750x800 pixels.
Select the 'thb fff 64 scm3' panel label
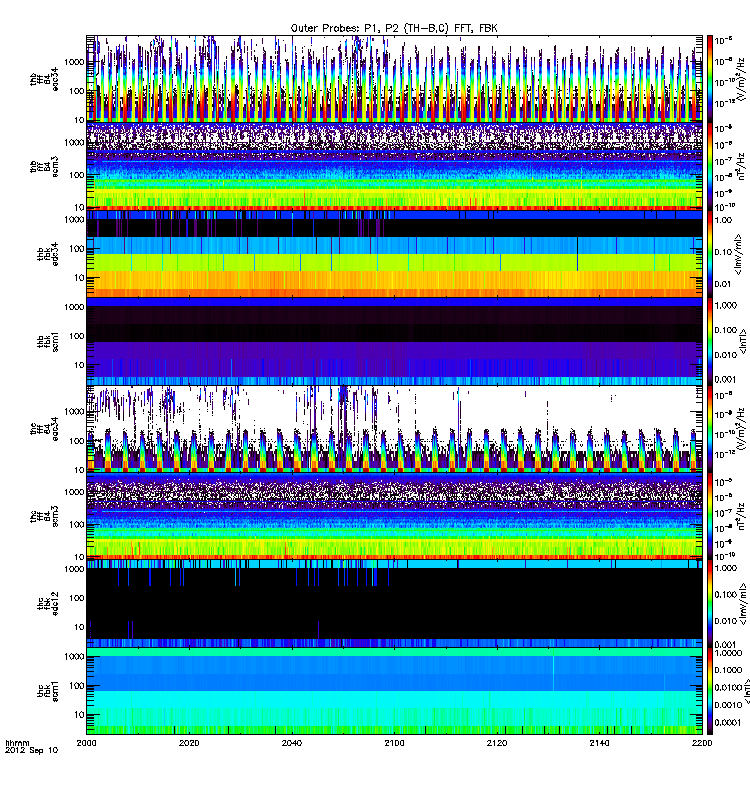44,167
